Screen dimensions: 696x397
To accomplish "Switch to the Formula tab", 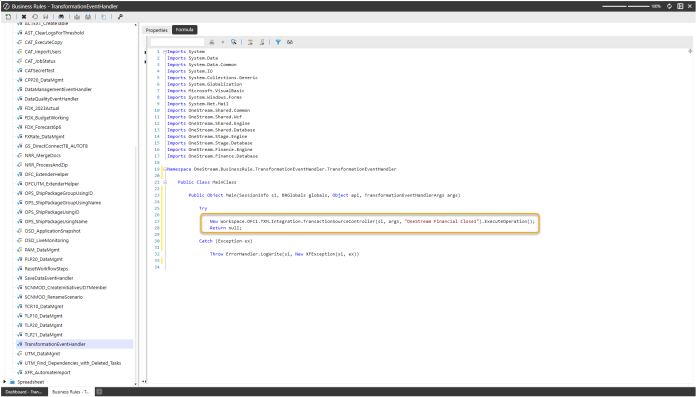I will [x=185, y=30].
